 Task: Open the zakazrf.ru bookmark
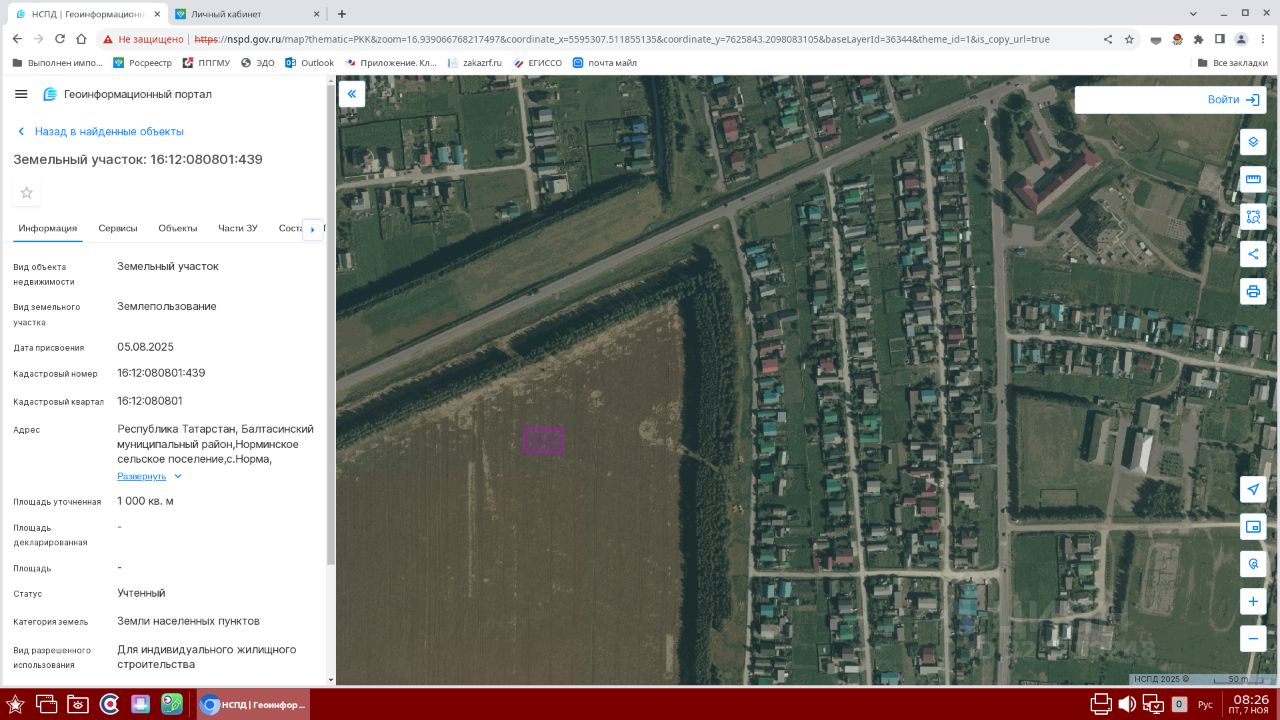[x=475, y=63]
